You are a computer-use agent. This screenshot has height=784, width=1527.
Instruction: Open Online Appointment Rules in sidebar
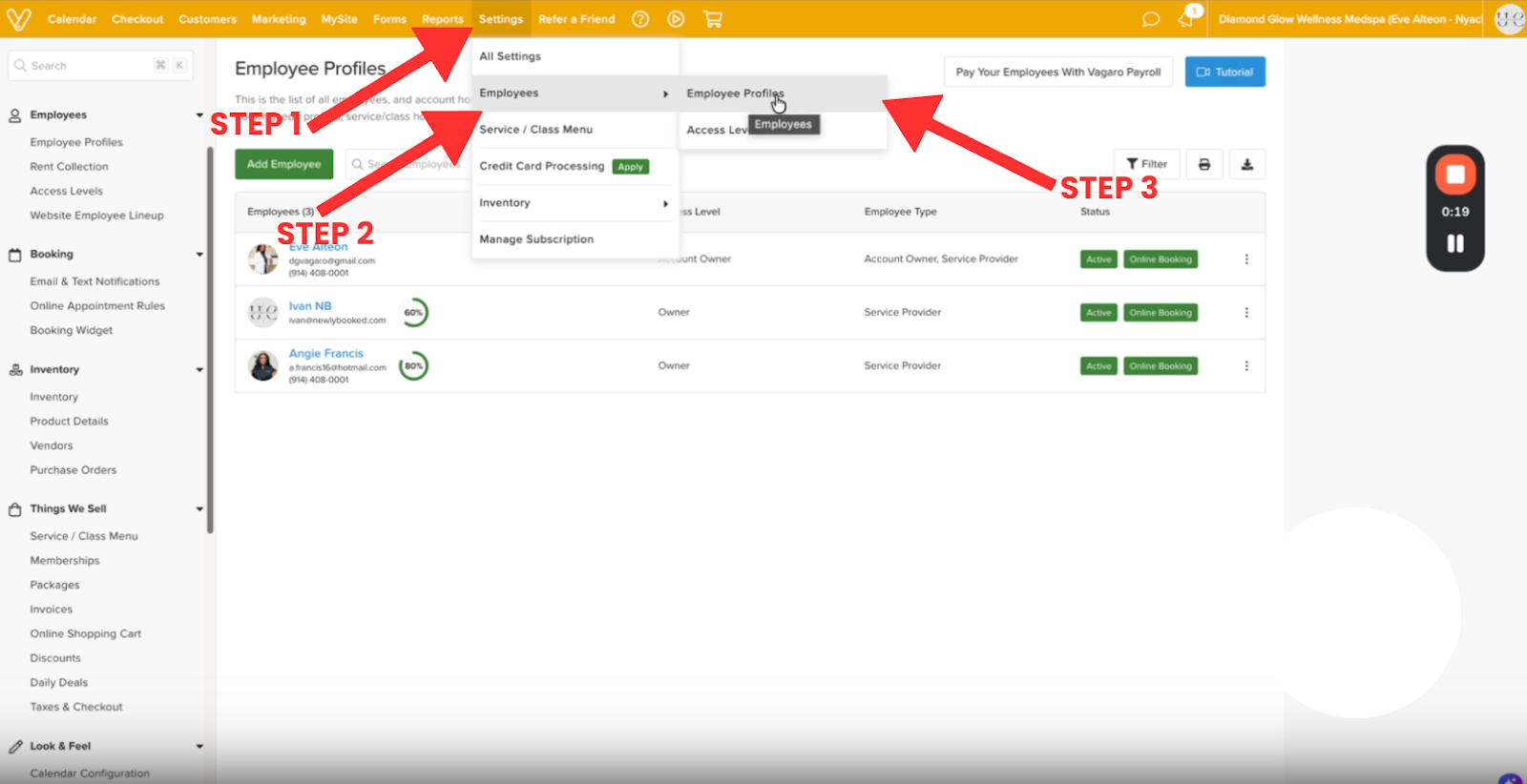97,306
